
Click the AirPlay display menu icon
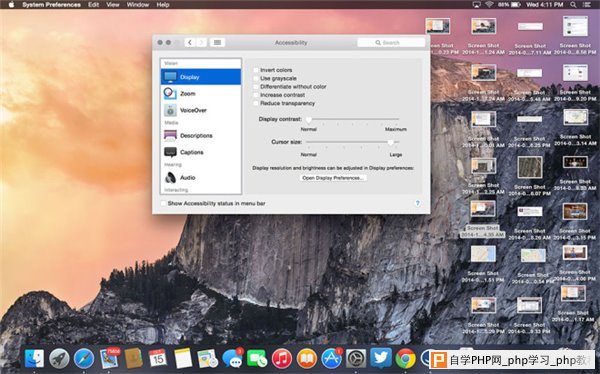476,5
